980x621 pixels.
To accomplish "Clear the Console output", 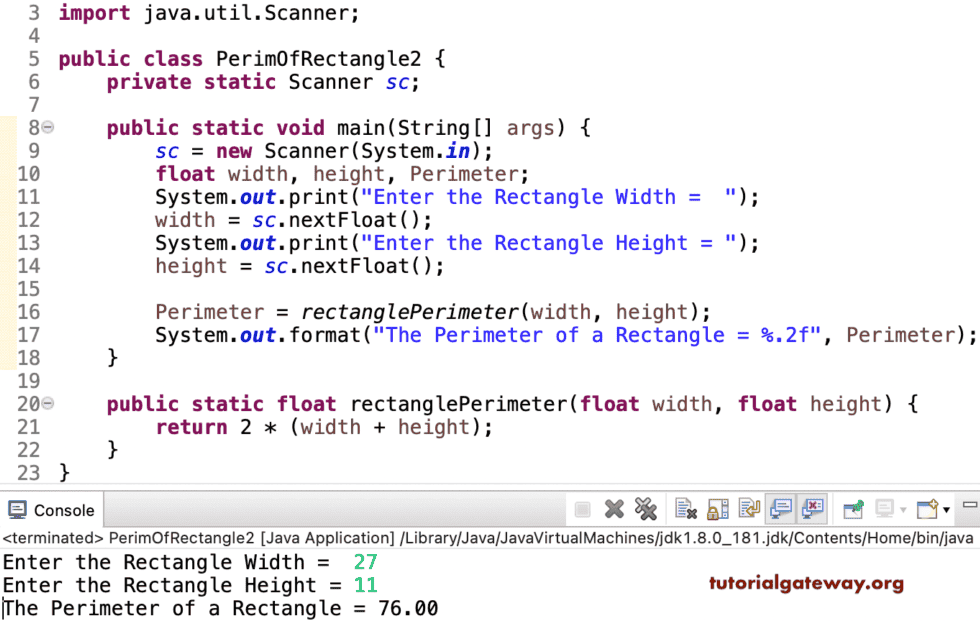I will click(685, 508).
